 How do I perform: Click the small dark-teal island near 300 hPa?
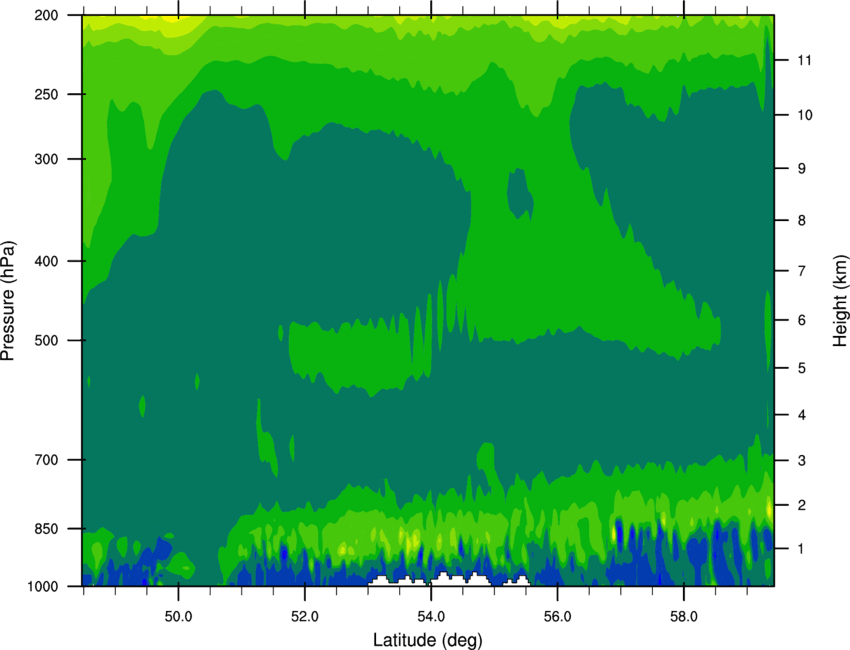click(520, 194)
